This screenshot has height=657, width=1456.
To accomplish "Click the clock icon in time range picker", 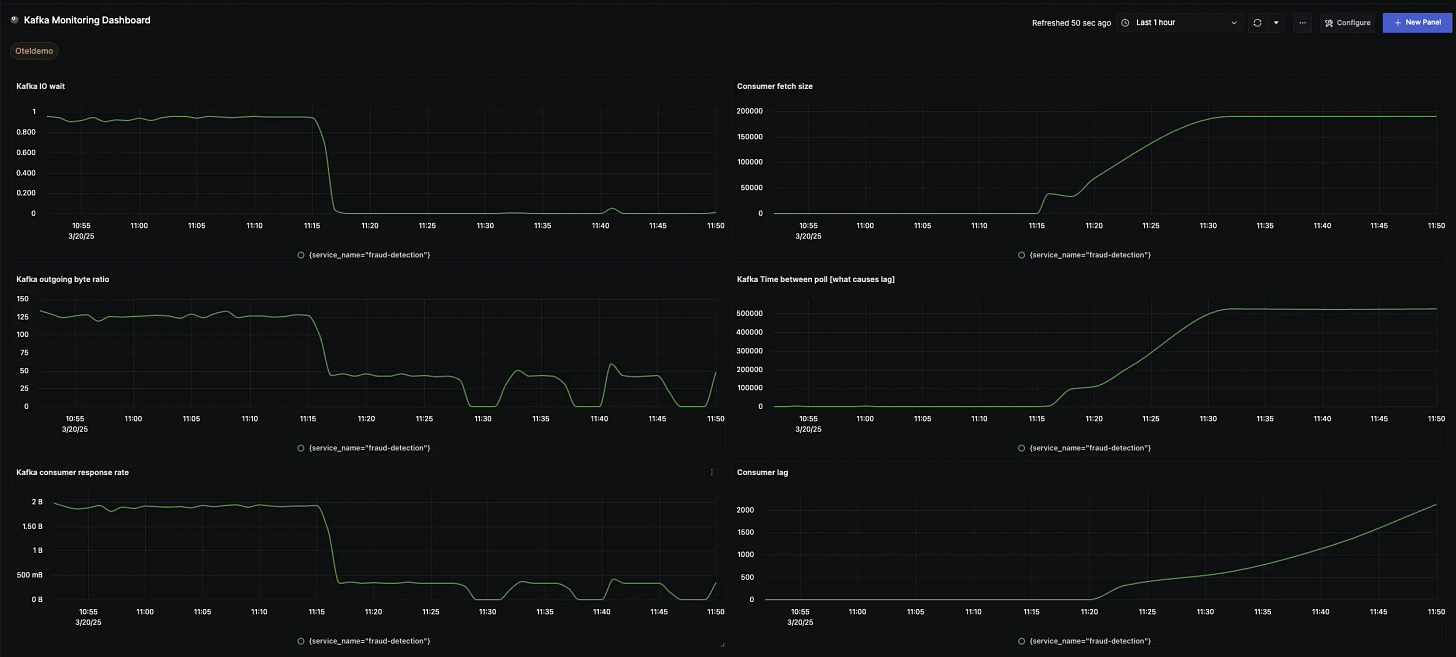I will [1125, 22].
